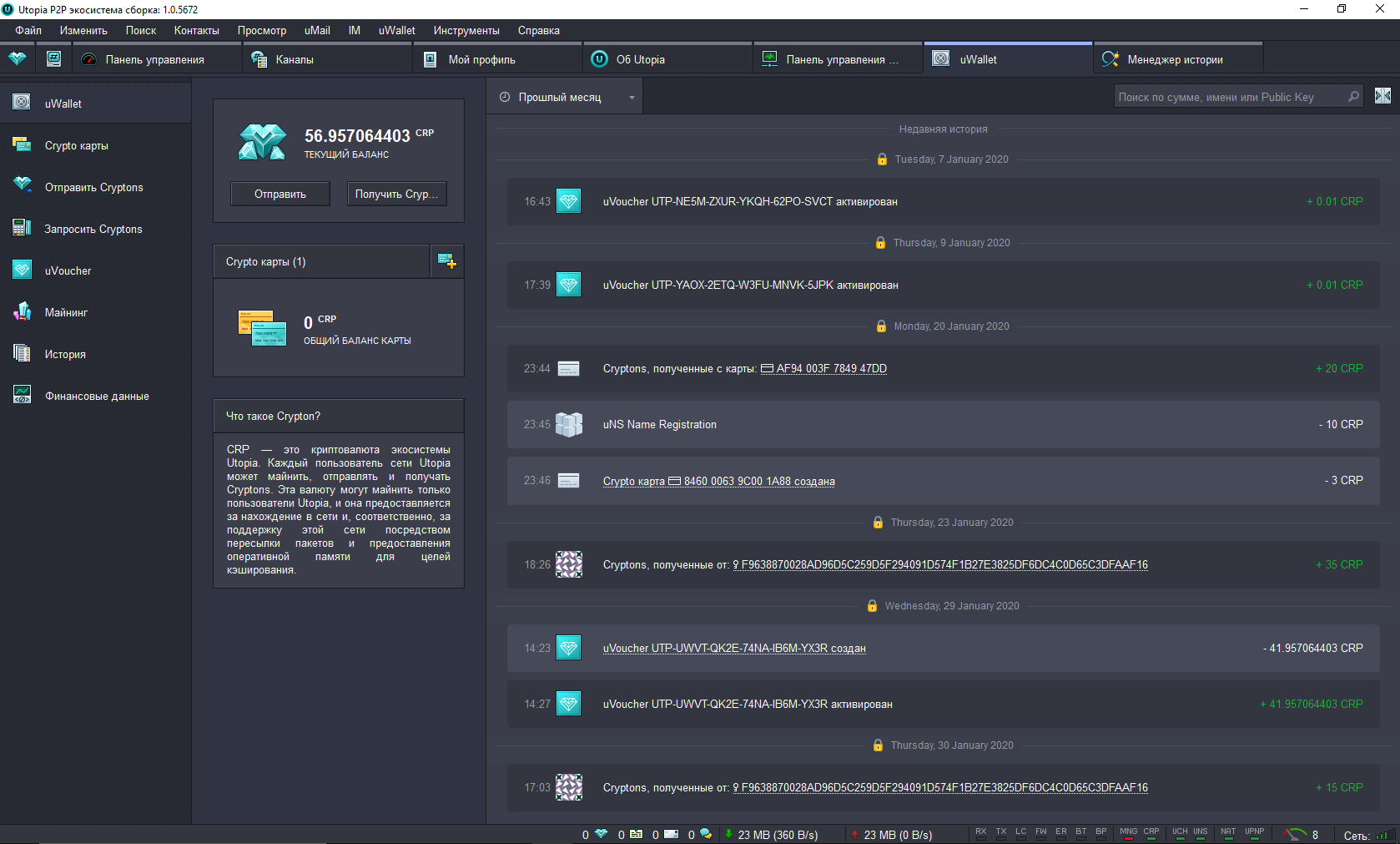The height and width of the screenshot is (844, 1400).
Task: Click the Что такое Crypton? panel header
Action: [x=339, y=416]
